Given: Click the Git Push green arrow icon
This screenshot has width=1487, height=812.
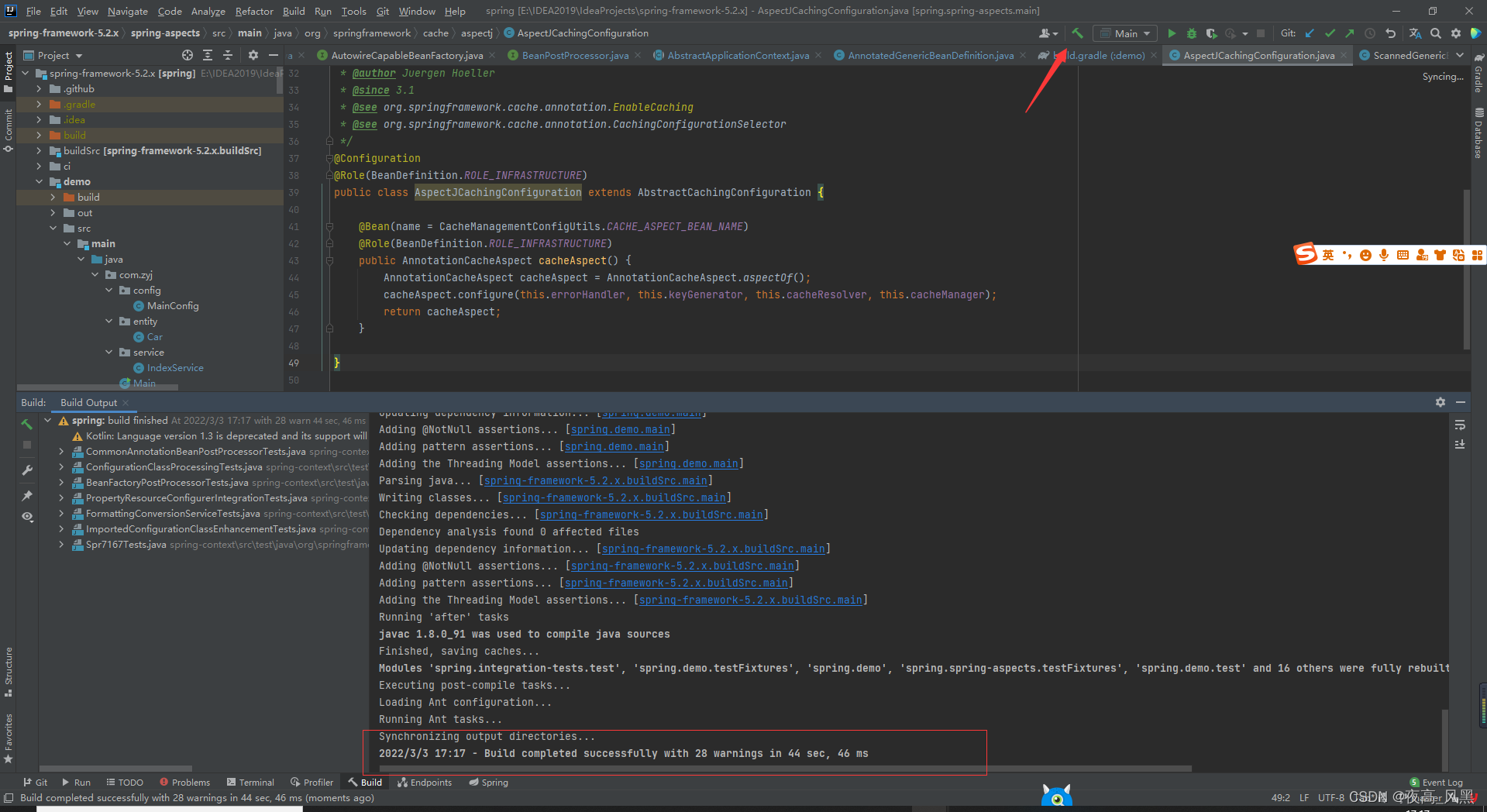Looking at the screenshot, I should coord(1350,33).
